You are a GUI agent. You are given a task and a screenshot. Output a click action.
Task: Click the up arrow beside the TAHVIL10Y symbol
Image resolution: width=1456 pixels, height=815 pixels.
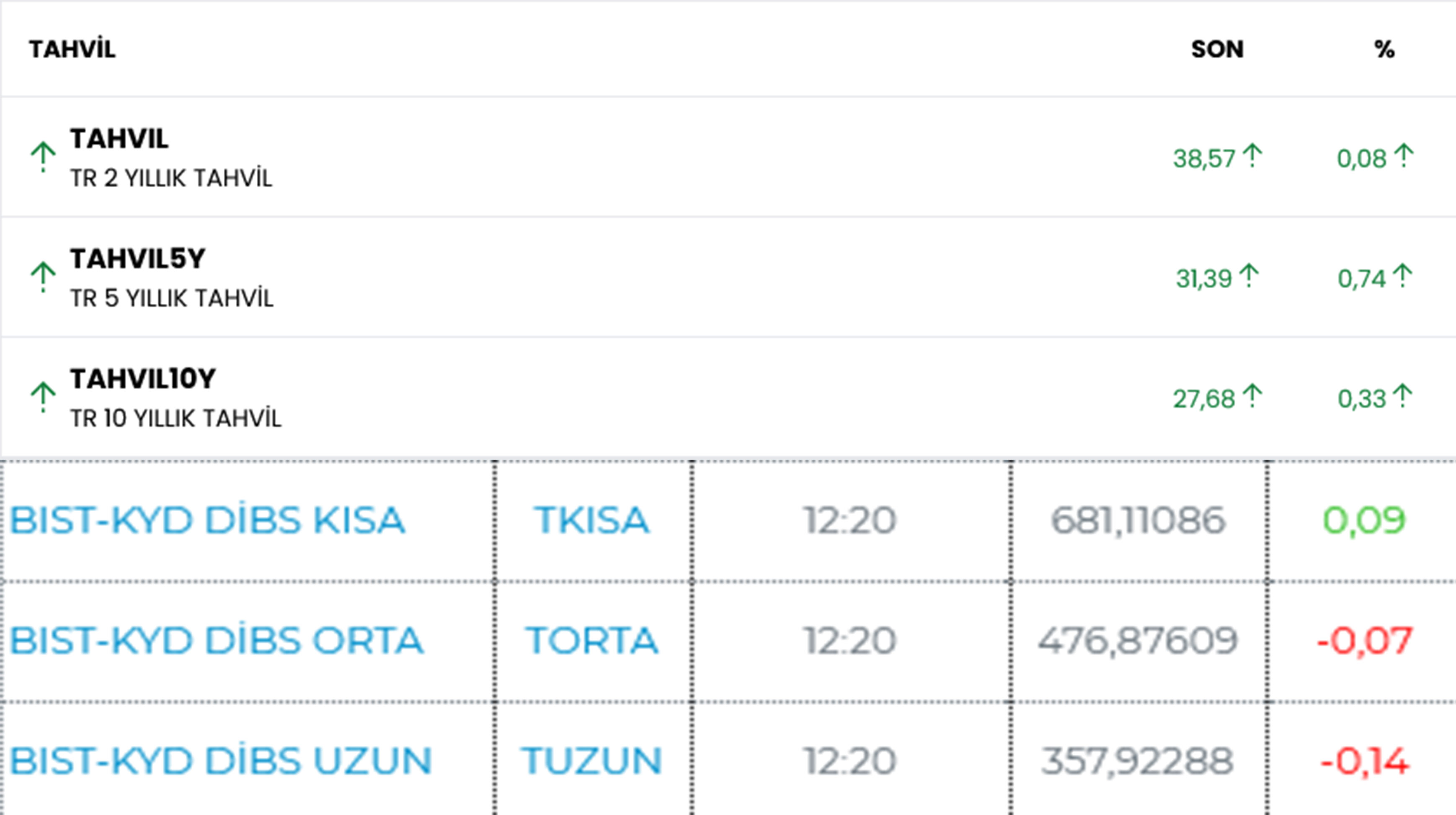click(43, 397)
